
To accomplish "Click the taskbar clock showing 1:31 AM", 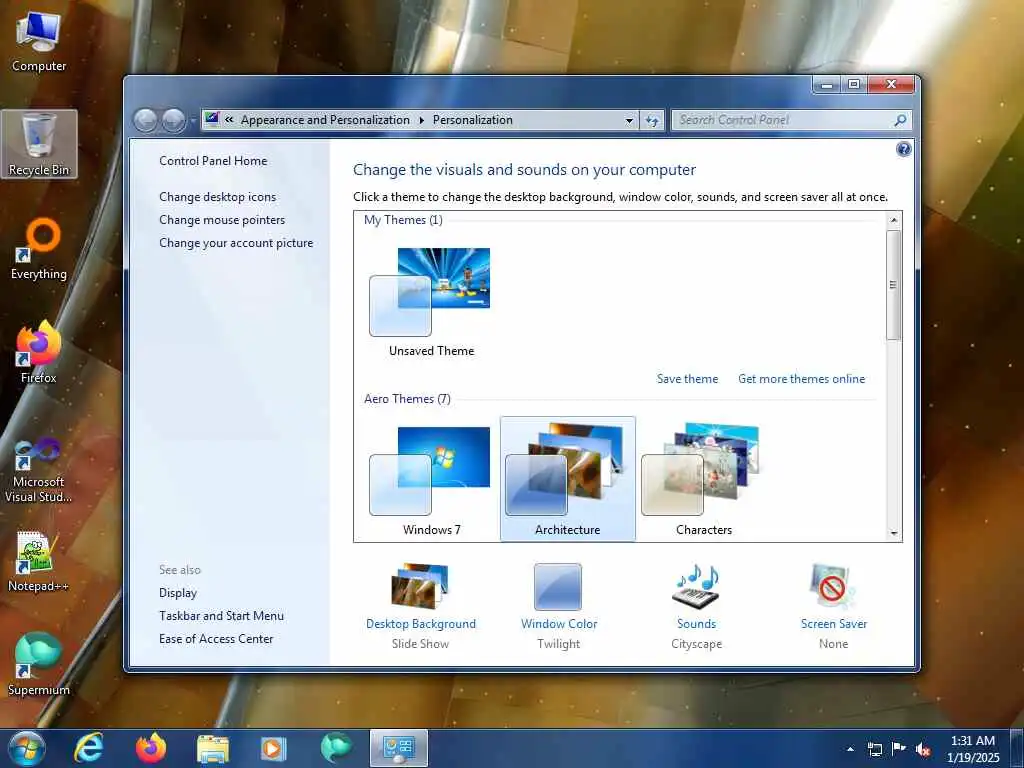I will pos(973,749).
